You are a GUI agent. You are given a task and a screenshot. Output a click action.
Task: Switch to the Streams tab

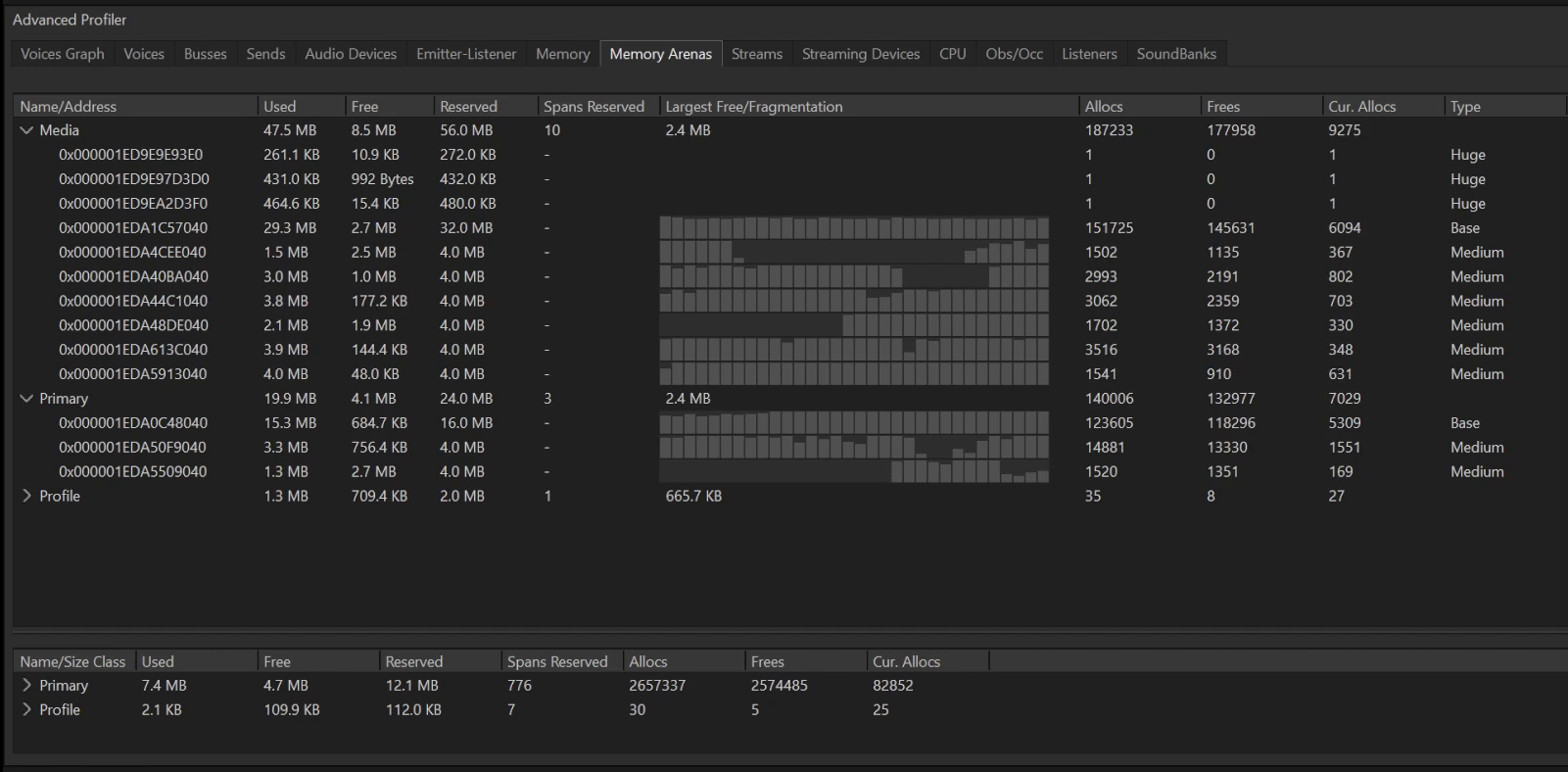pos(756,54)
